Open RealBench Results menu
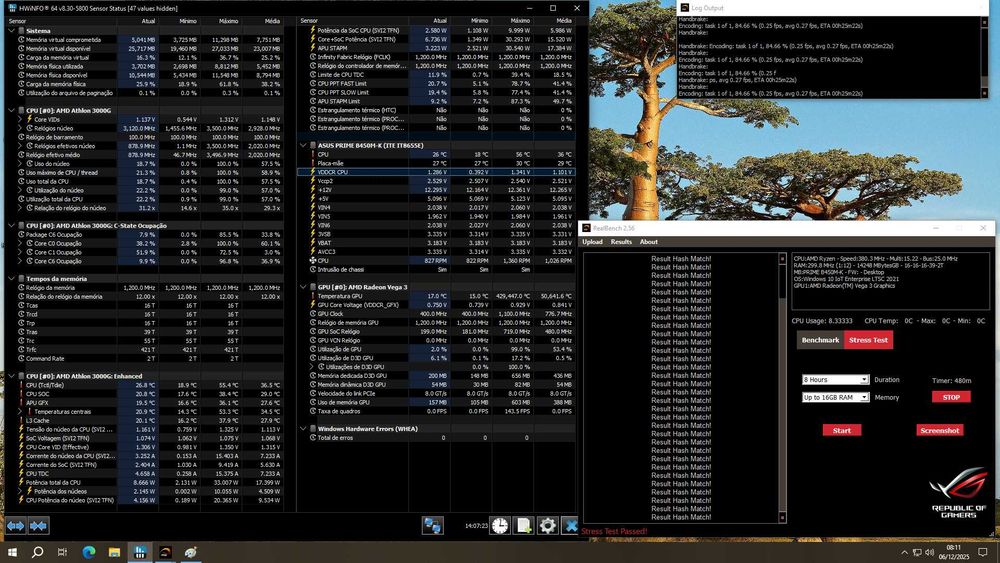Image resolution: width=1000 pixels, height=563 pixels. click(x=621, y=242)
